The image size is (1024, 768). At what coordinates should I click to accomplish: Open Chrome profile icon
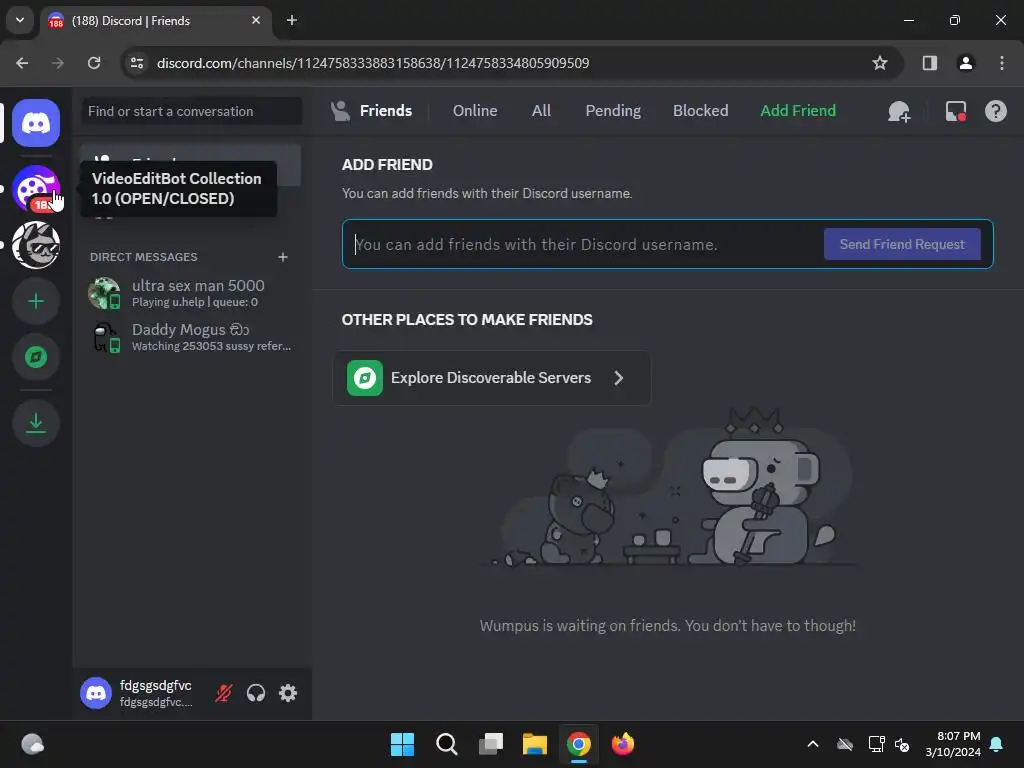pyautogui.click(x=965, y=63)
